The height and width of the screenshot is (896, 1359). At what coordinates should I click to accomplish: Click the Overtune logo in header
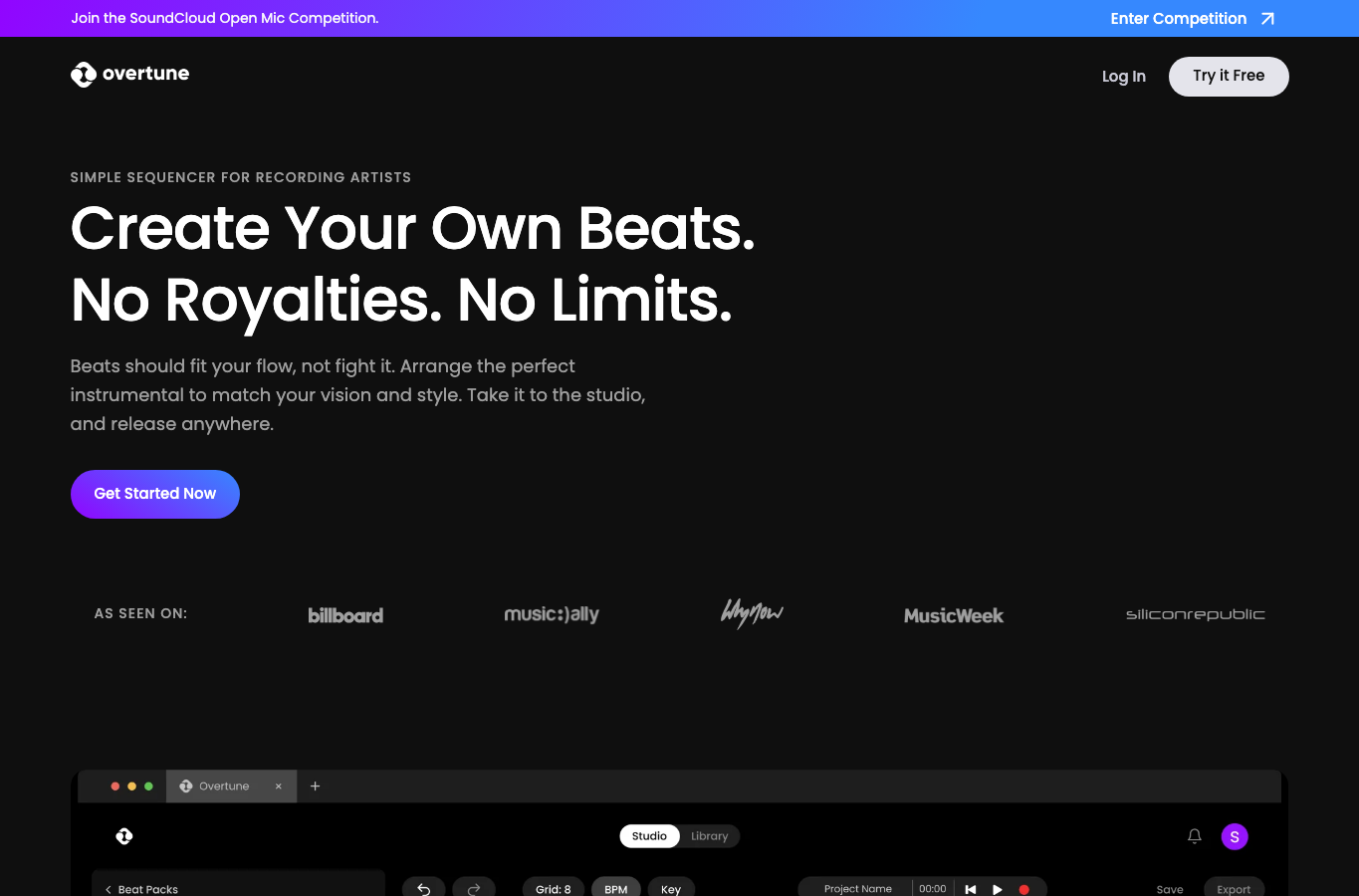coord(129,75)
